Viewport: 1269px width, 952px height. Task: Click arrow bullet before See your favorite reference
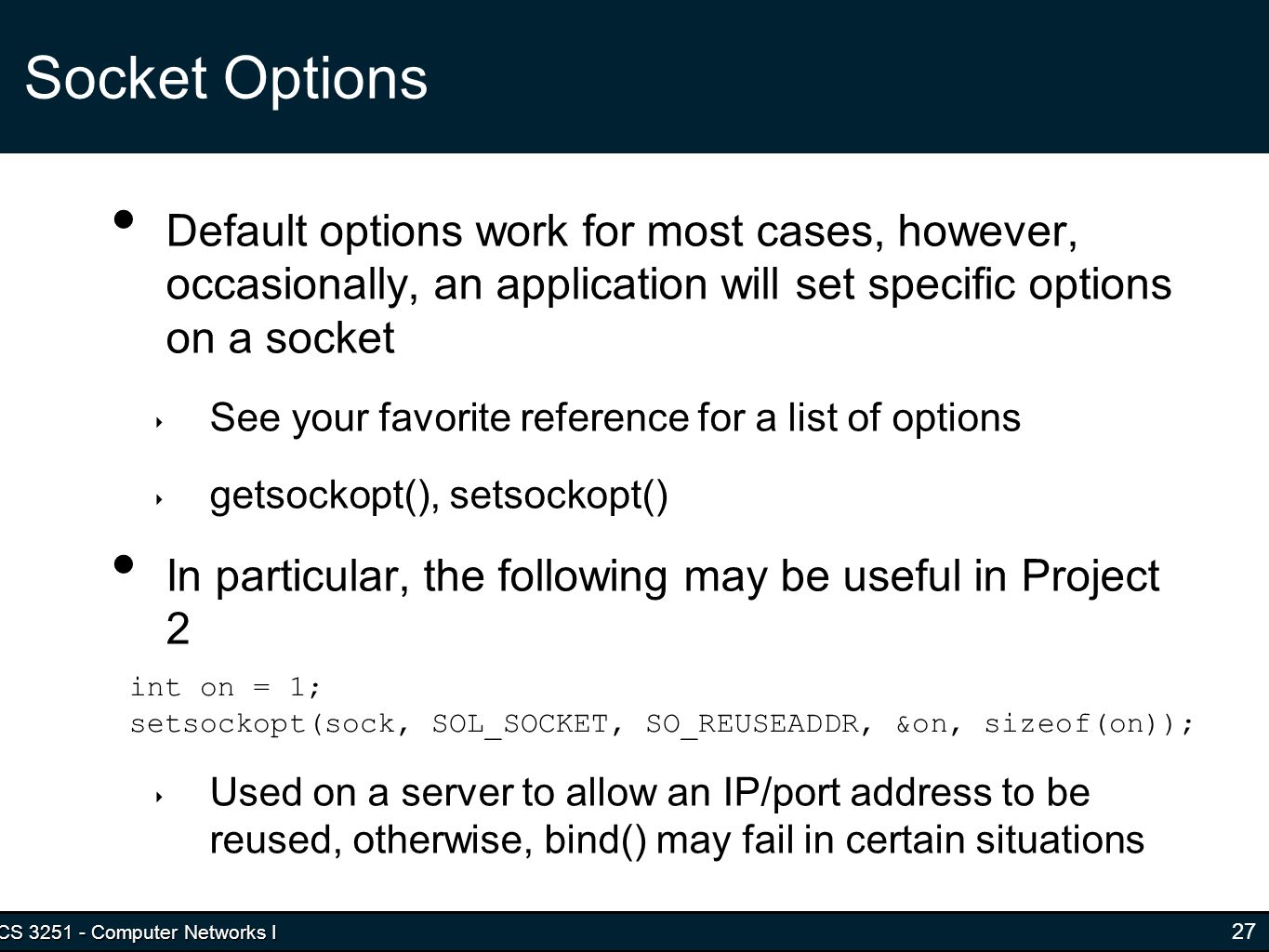click(x=160, y=422)
